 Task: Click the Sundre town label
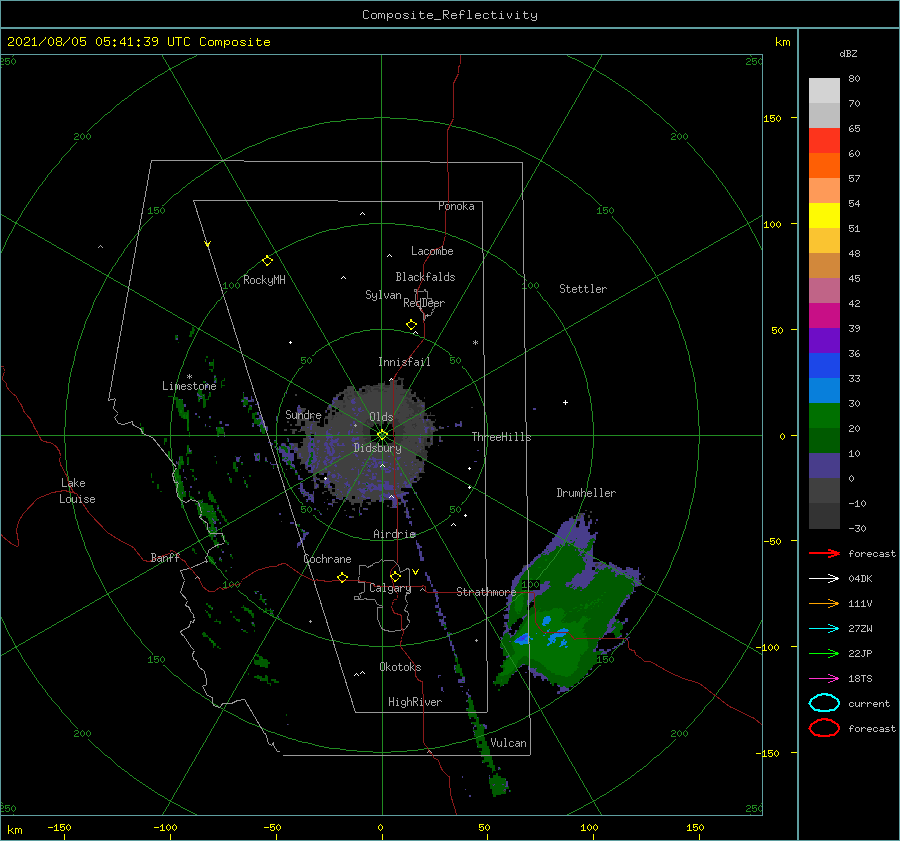coord(303,414)
